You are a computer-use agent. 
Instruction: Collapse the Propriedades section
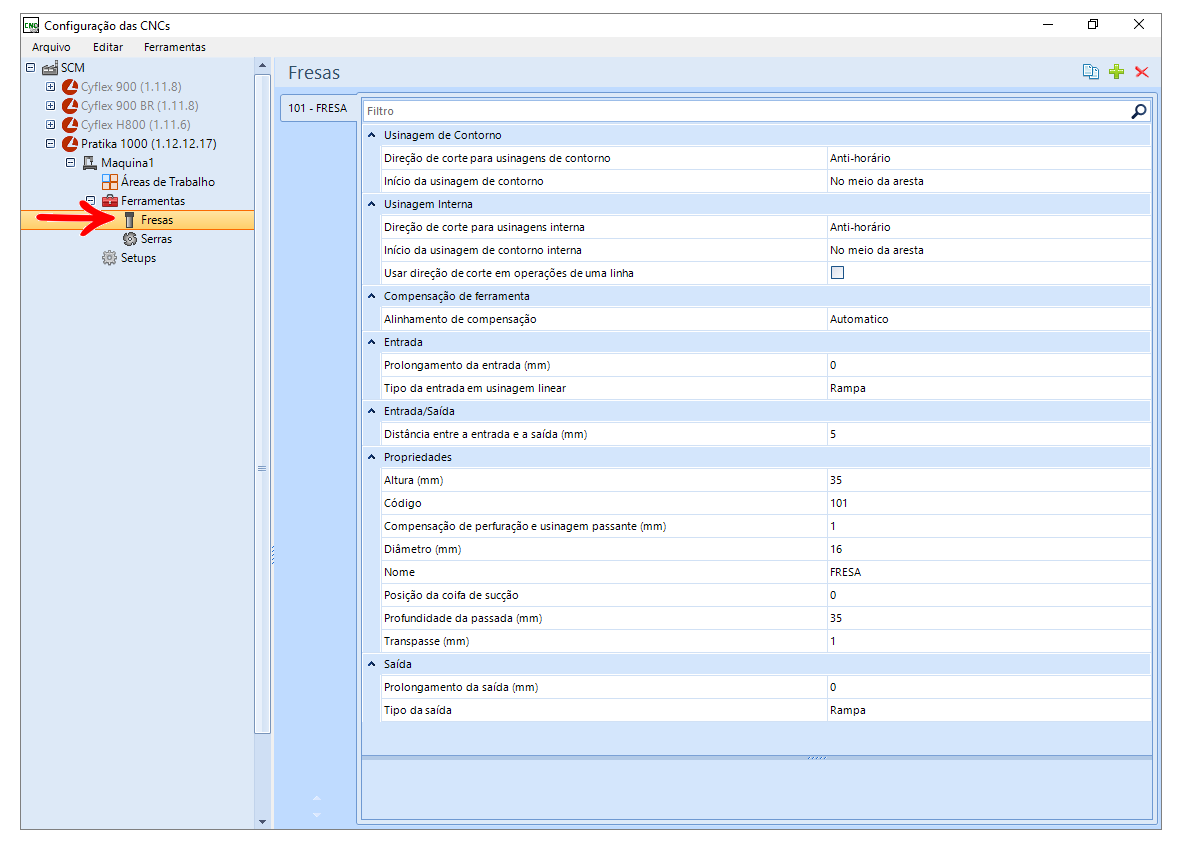pyautogui.click(x=372, y=457)
